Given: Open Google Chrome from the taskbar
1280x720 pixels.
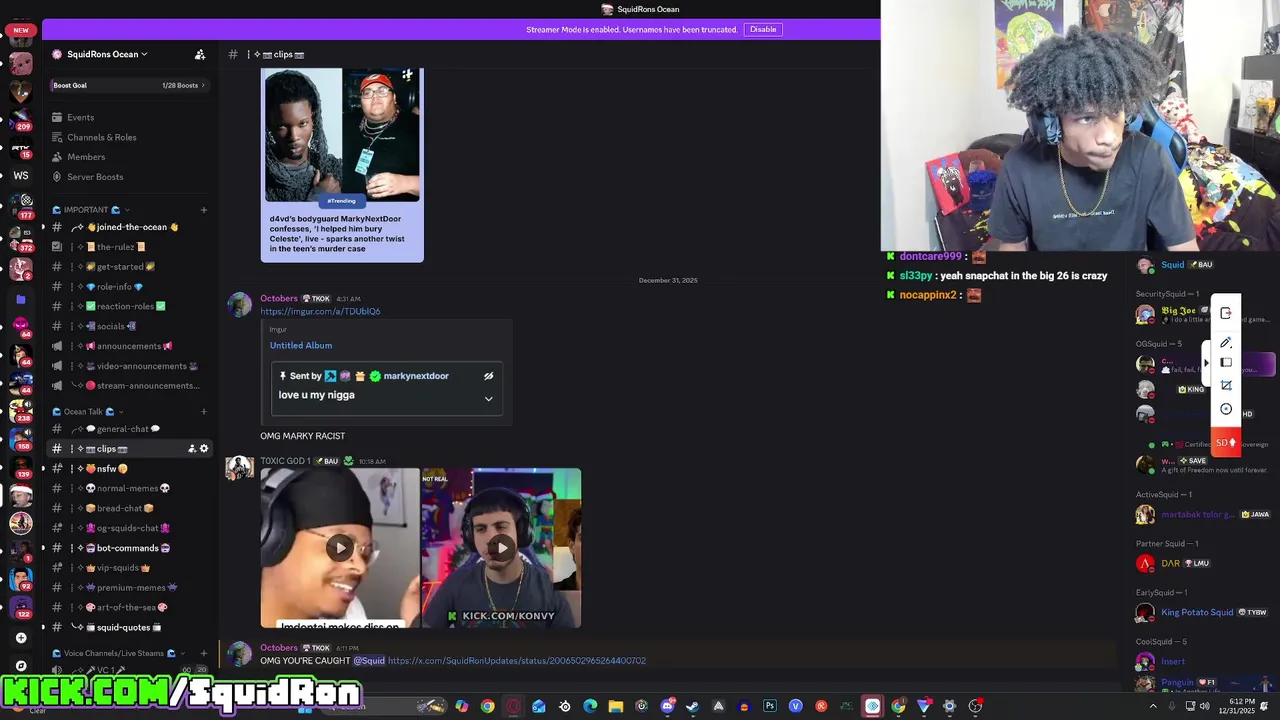Looking at the screenshot, I should 487,707.
